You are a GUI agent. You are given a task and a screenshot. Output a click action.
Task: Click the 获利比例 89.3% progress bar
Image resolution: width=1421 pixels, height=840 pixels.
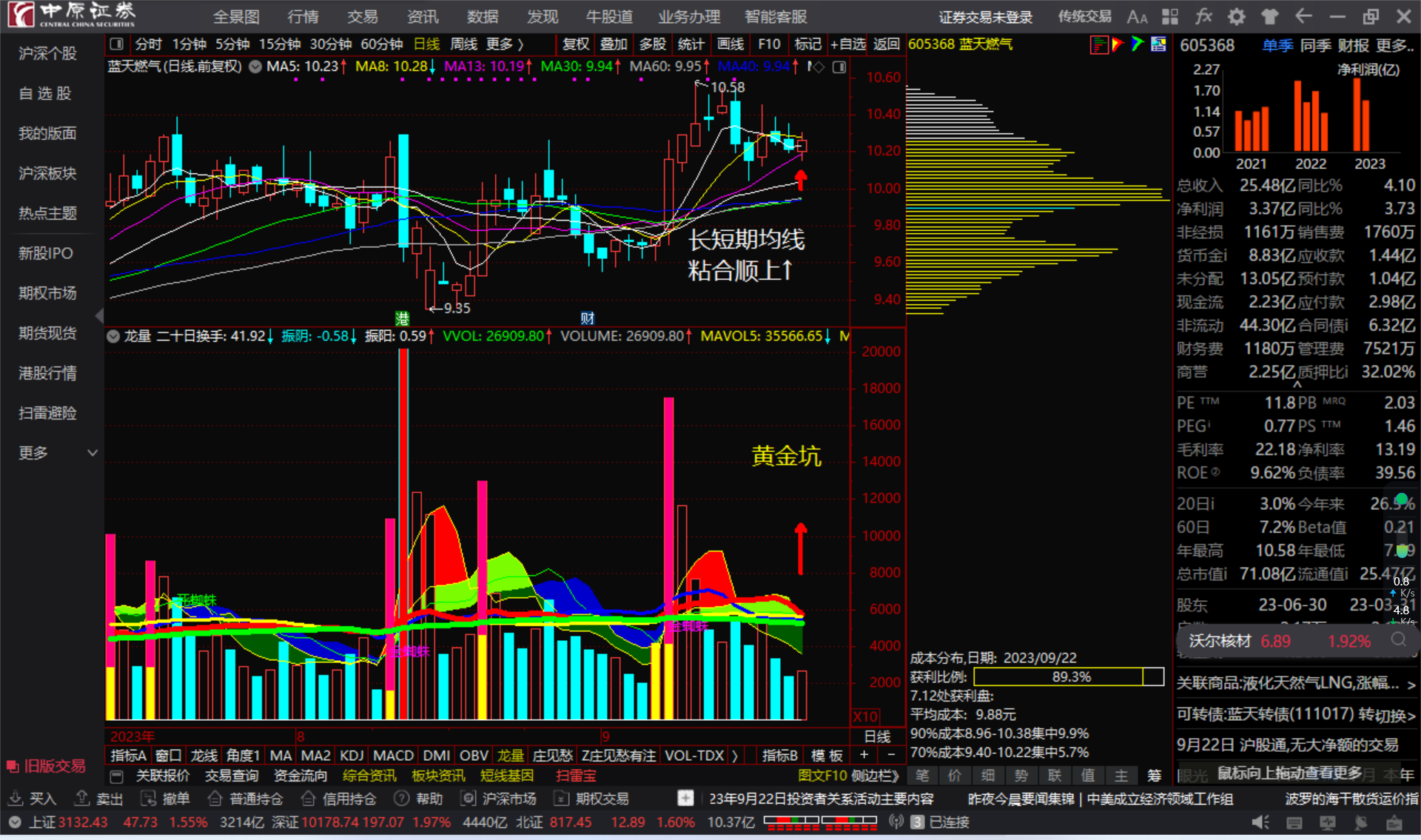click(x=1068, y=676)
